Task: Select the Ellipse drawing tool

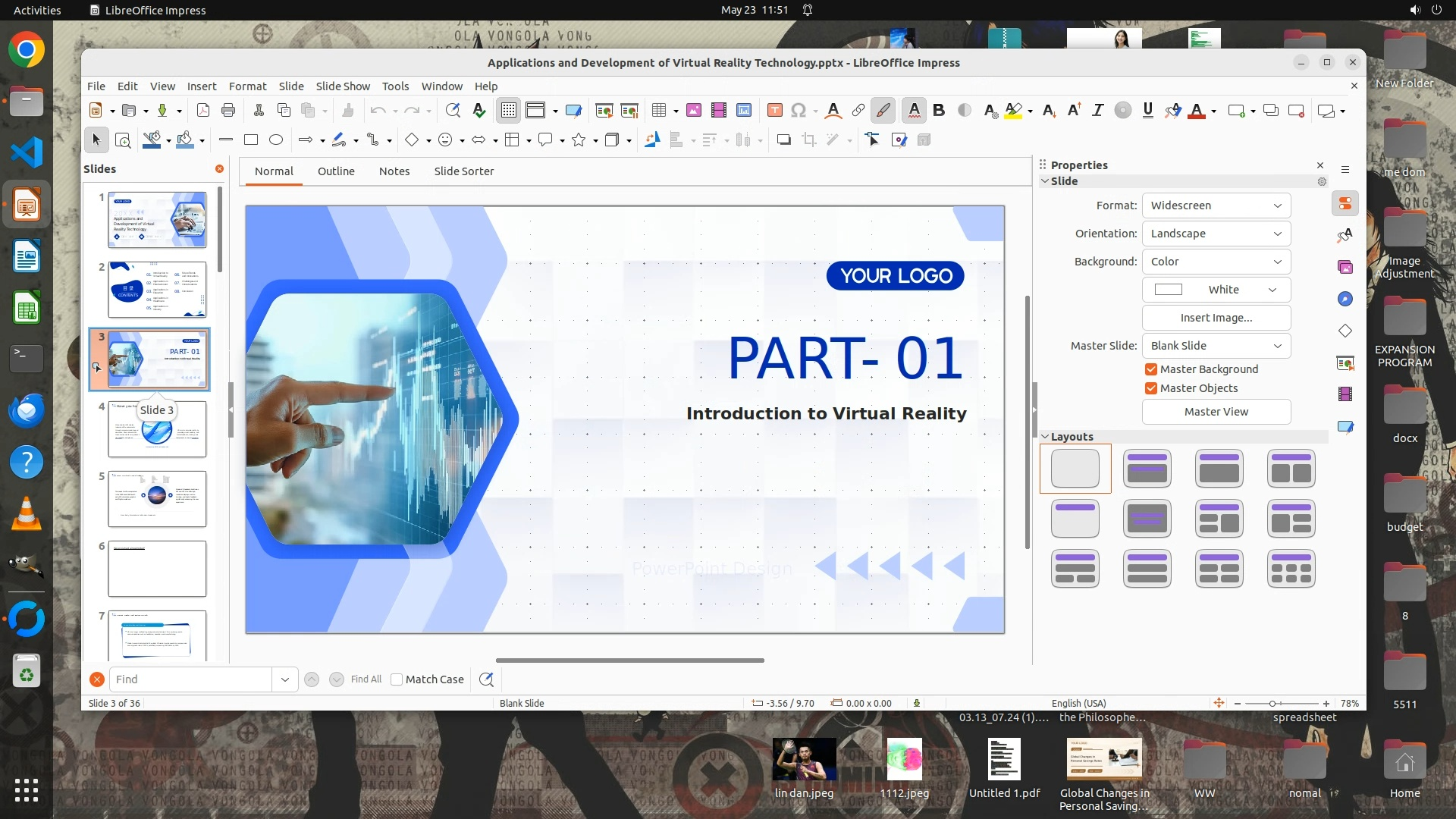Action: click(276, 140)
